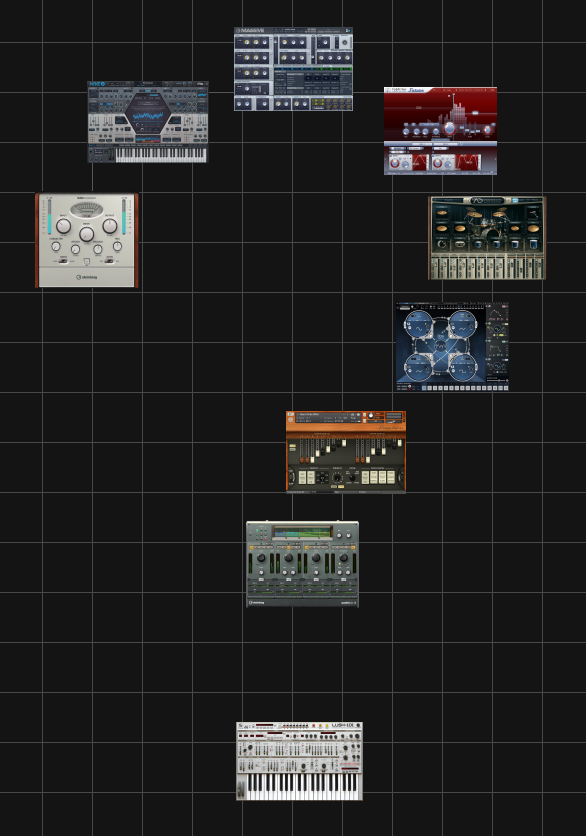Screen dimensions: 586x836
Task: Click the central Drive knob on the tube compressor
Action: pyautogui.click(x=86, y=234)
